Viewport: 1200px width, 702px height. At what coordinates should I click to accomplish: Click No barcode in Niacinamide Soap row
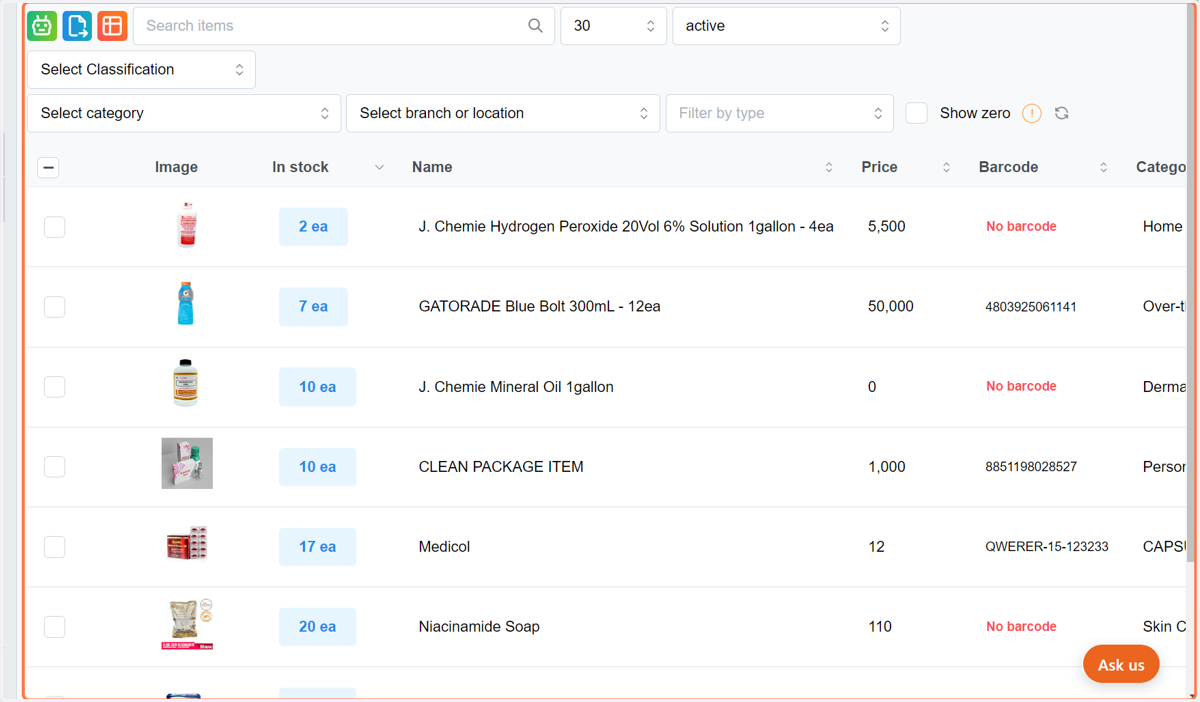(x=1021, y=627)
